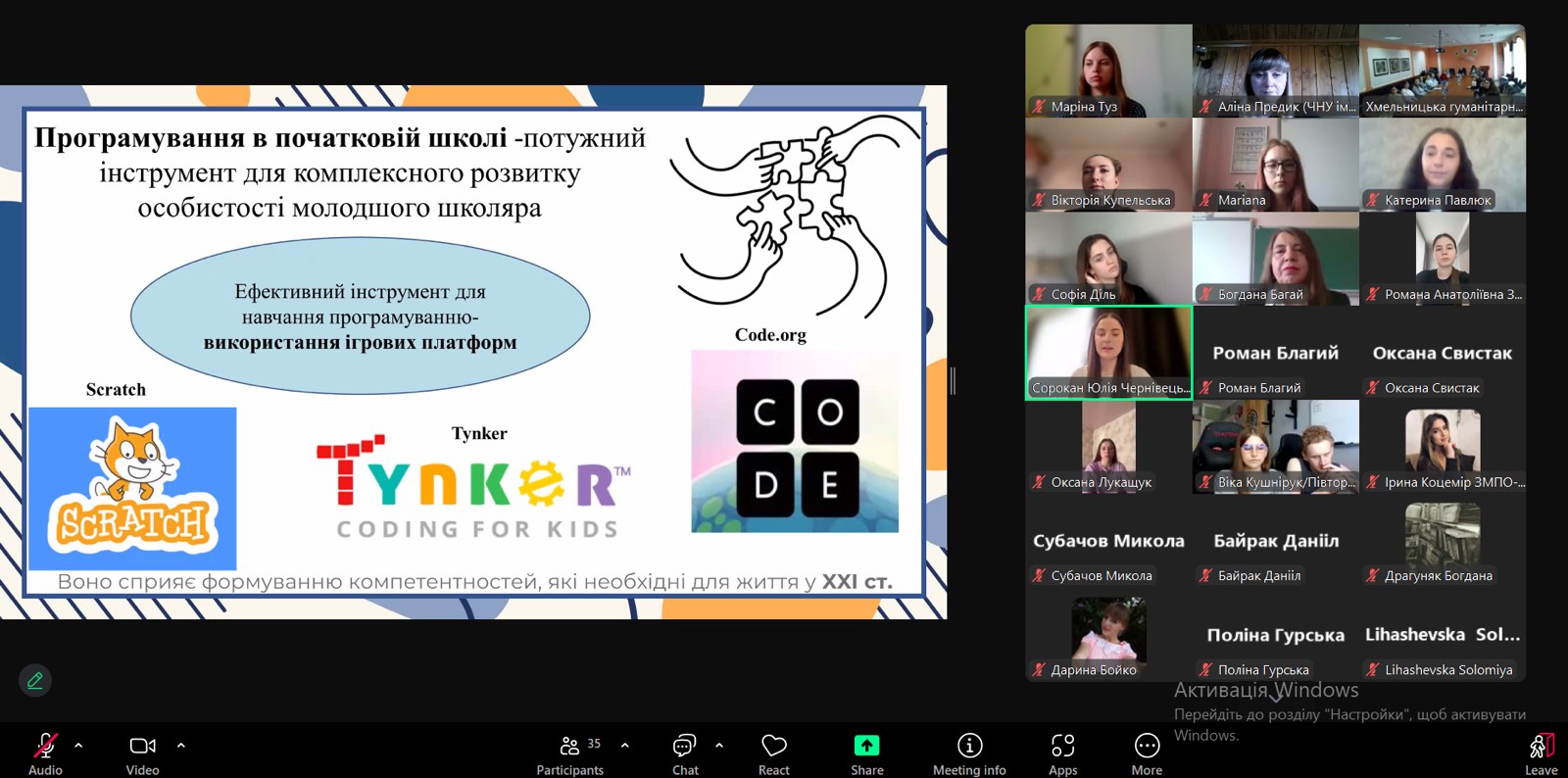Click muted mic icon on Маріна Туз tile

[x=1039, y=107]
